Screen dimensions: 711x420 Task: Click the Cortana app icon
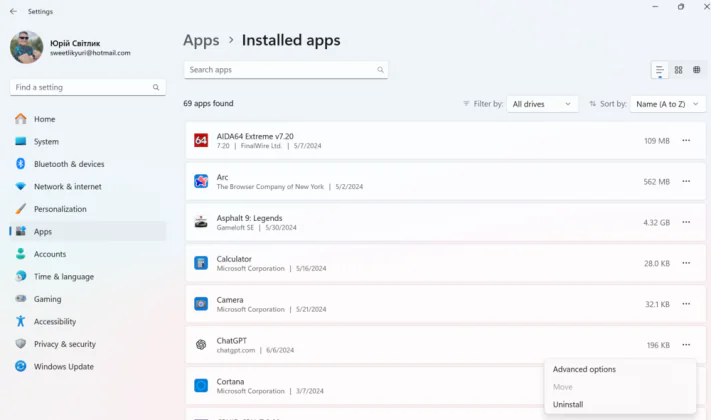click(x=201, y=386)
